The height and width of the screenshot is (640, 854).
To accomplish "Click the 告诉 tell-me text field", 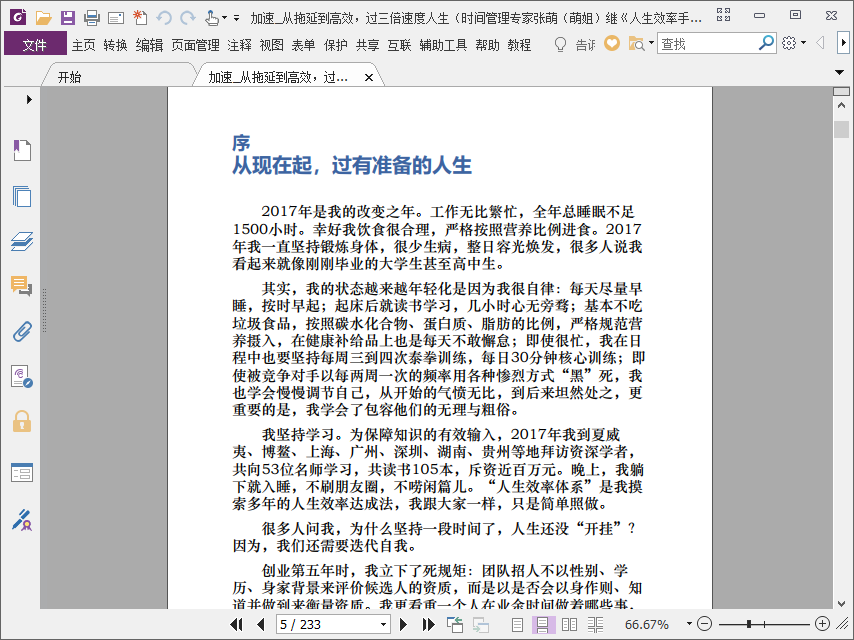I will click(585, 45).
